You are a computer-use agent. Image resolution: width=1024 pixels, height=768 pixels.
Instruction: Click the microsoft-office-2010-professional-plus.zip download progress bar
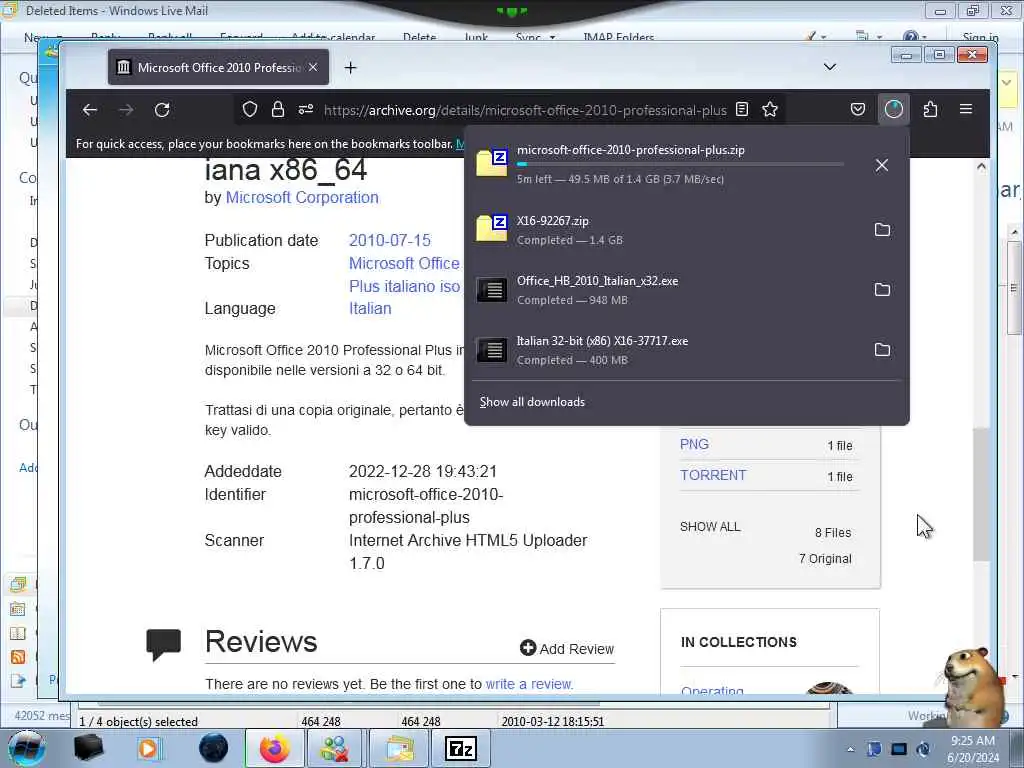coord(680,164)
